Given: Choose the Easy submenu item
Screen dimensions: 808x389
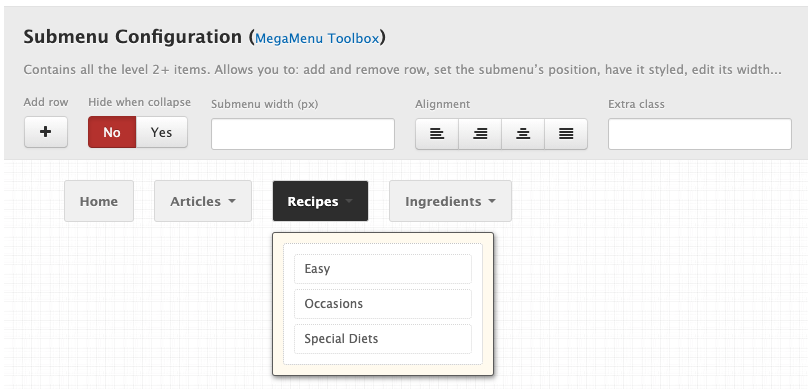Looking at the screenshot, I should pyautogui.click(x=383, y=268).
